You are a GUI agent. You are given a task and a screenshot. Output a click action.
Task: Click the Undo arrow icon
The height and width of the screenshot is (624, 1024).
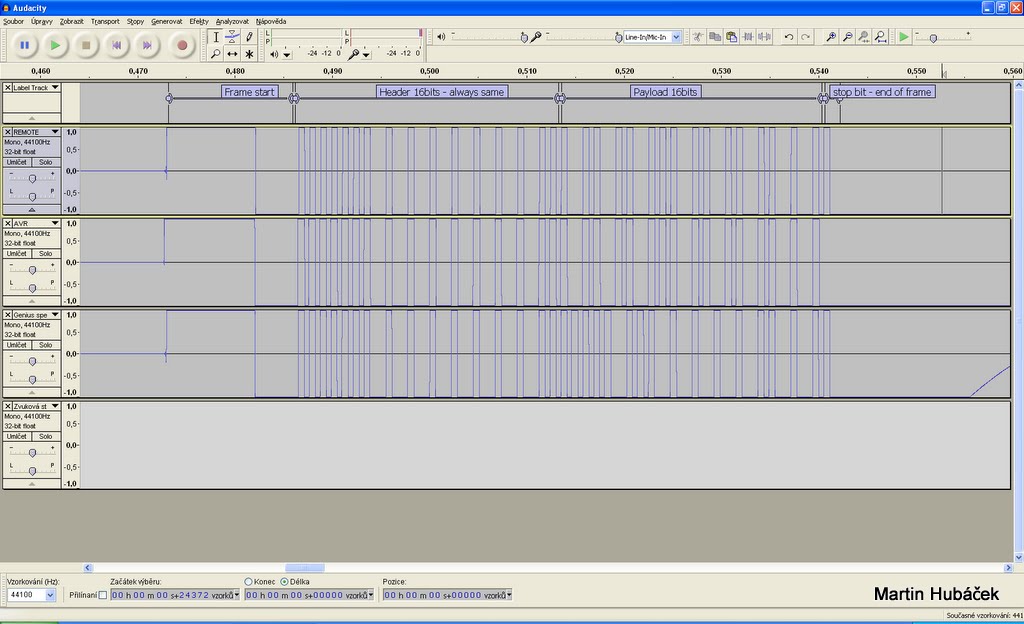[x=789, y=37]
